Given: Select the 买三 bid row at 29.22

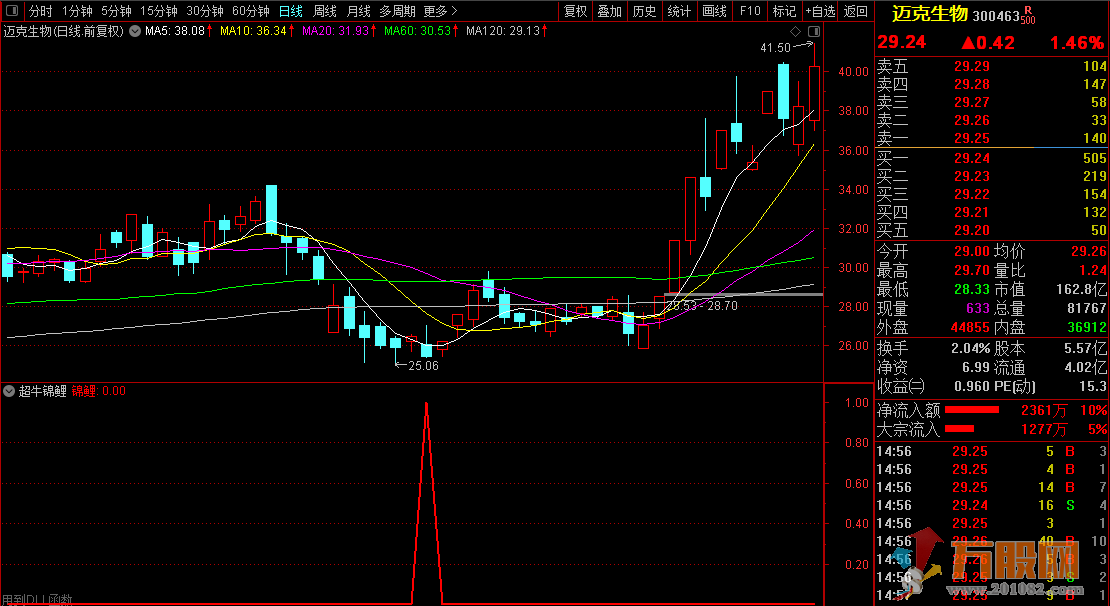Looking at the screenshot, I should click(x=992, y=194).
